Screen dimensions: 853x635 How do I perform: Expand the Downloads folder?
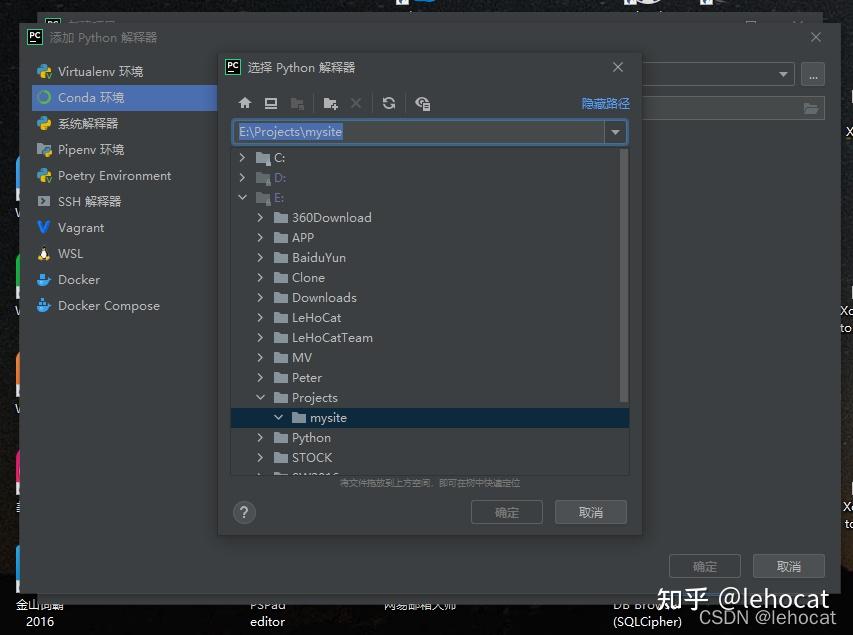point(260,297)
